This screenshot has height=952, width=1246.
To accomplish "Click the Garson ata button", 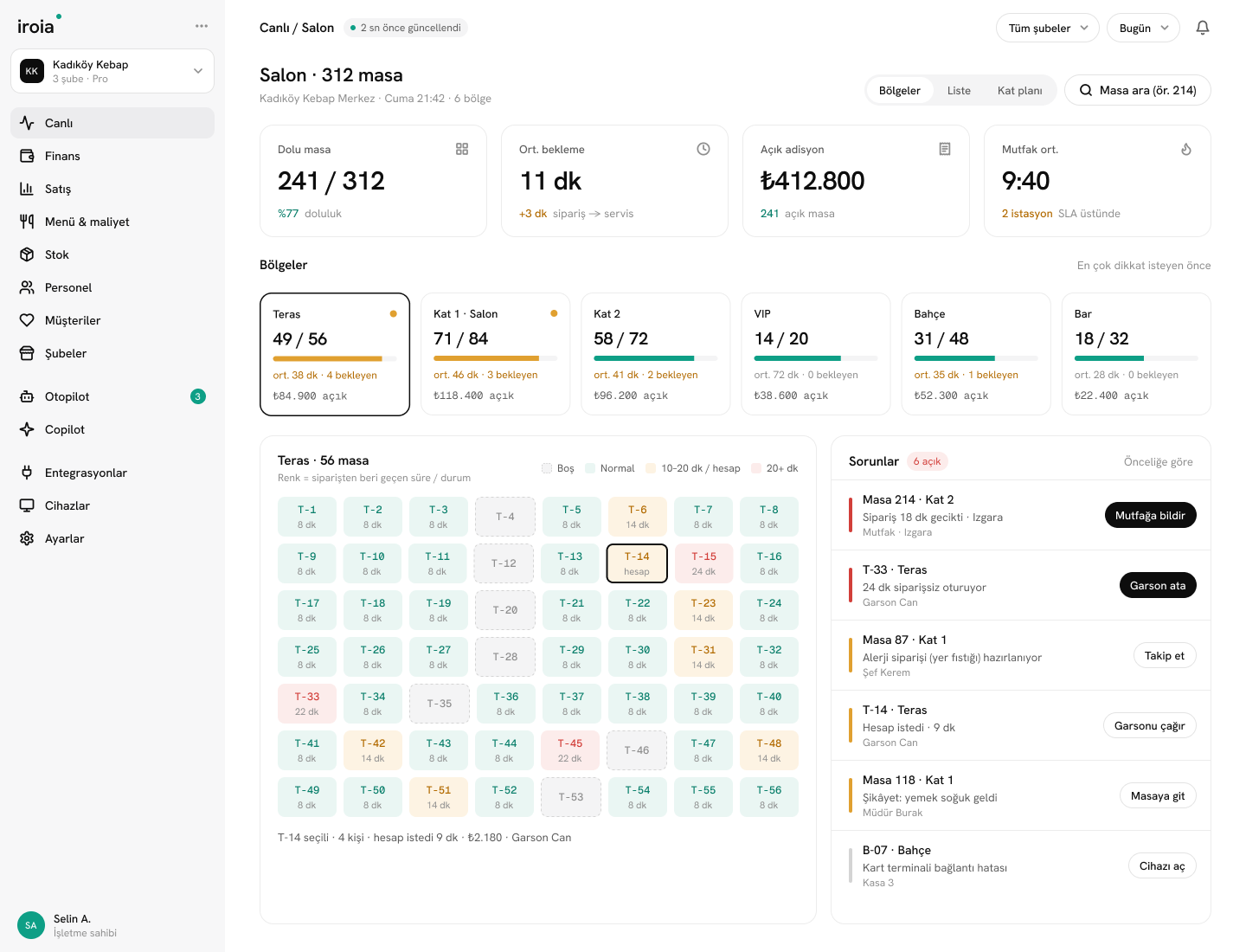I will pyautogui.click(x=1158, y=585).
